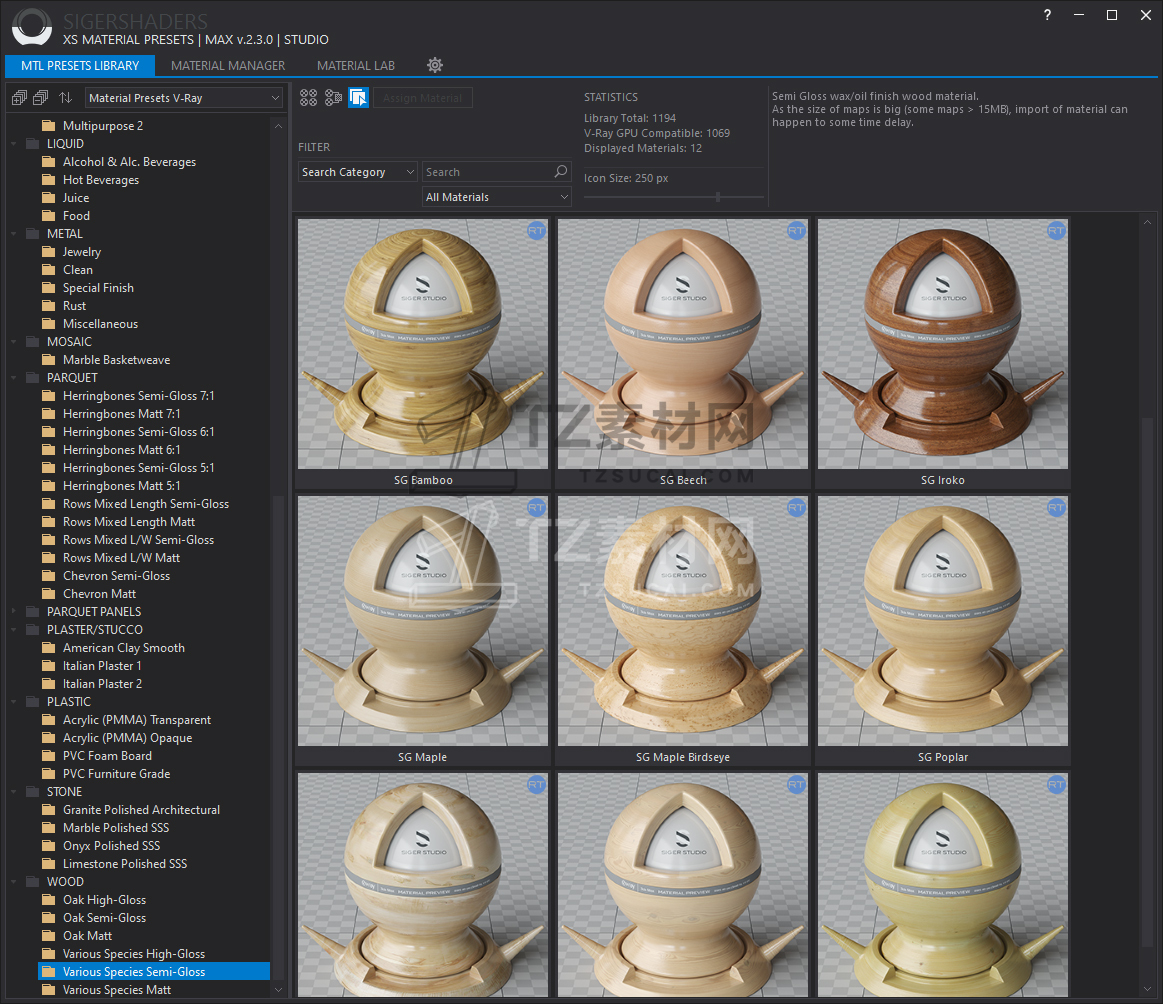Click the search magnifier icon
Image resolution: width=1163 pixels, height=1004 pixels.
coord(561,171)
